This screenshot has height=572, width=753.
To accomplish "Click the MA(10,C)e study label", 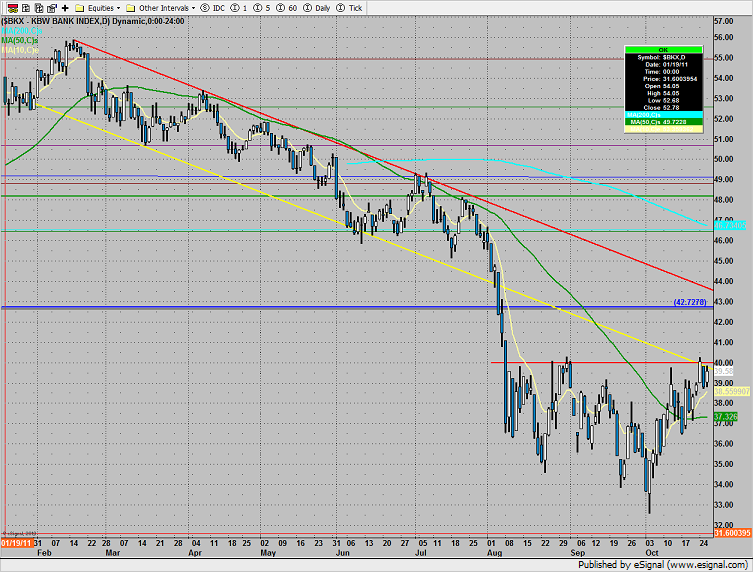I will click(x=20, y=50).
